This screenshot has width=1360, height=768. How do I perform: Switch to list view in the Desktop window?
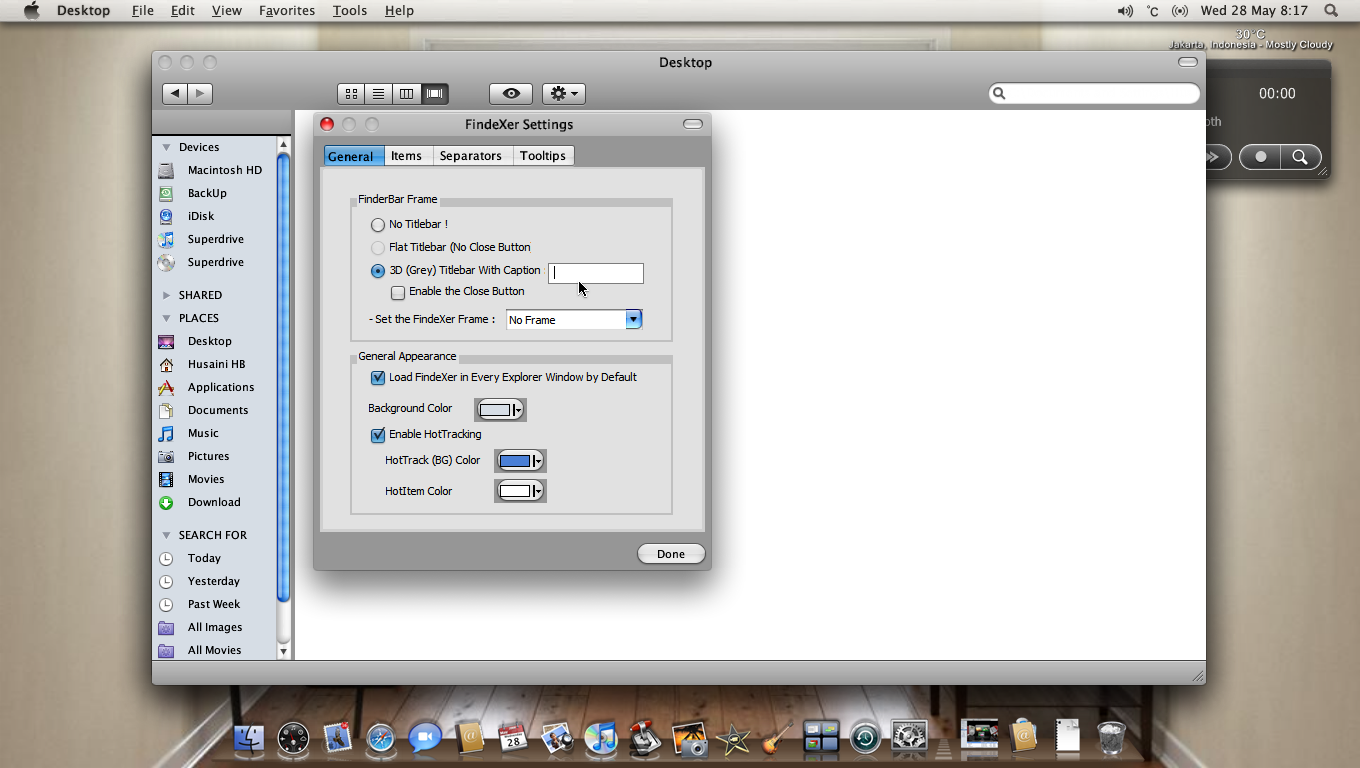pyautogui.click(x=379, y=94)
